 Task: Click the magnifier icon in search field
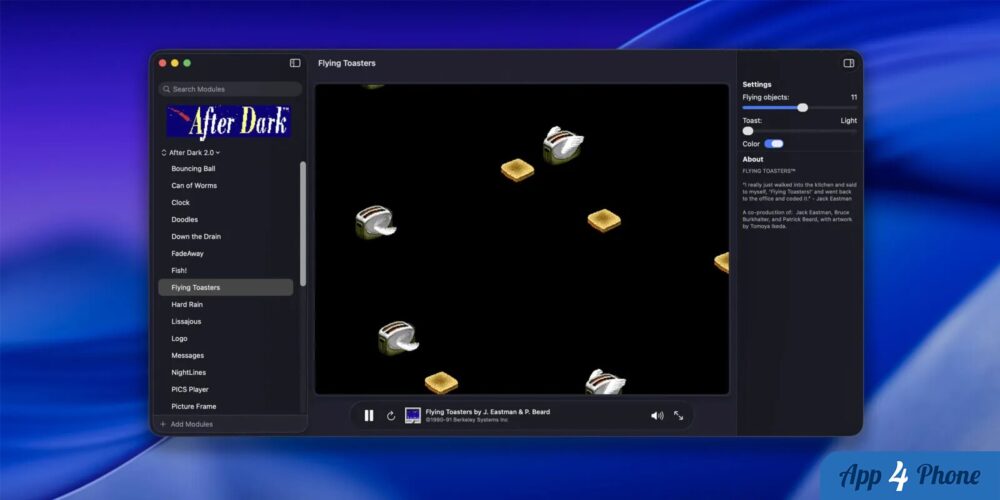pyautogui.click(x=166, y=89)
